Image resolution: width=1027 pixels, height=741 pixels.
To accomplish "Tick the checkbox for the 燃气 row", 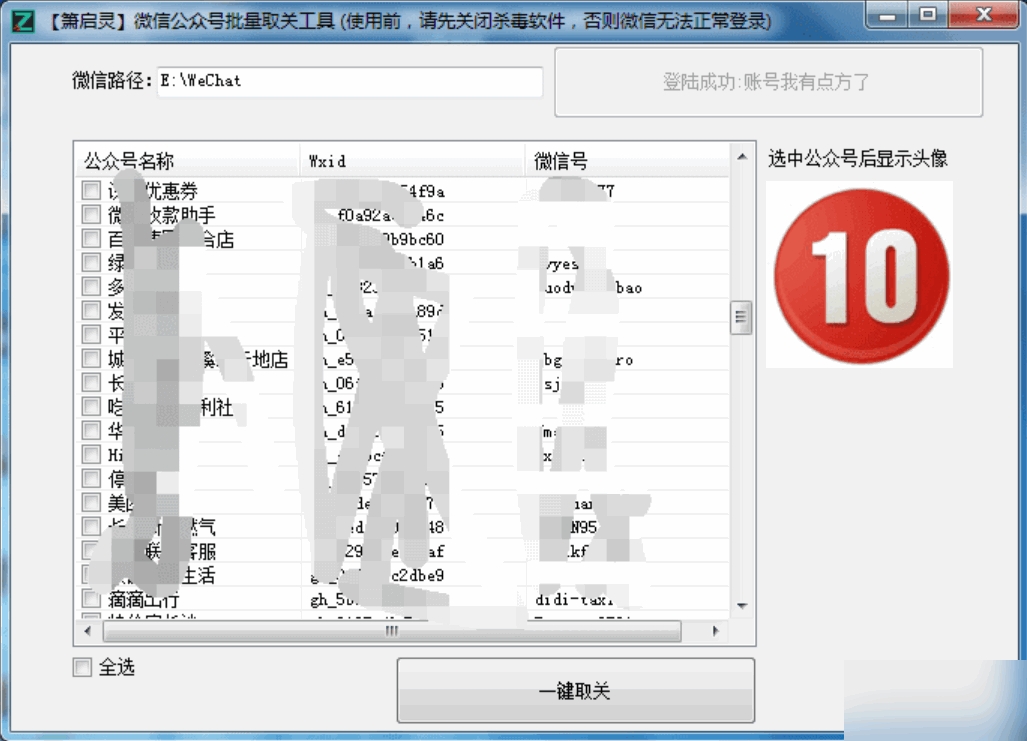I will tap(91, 526).
